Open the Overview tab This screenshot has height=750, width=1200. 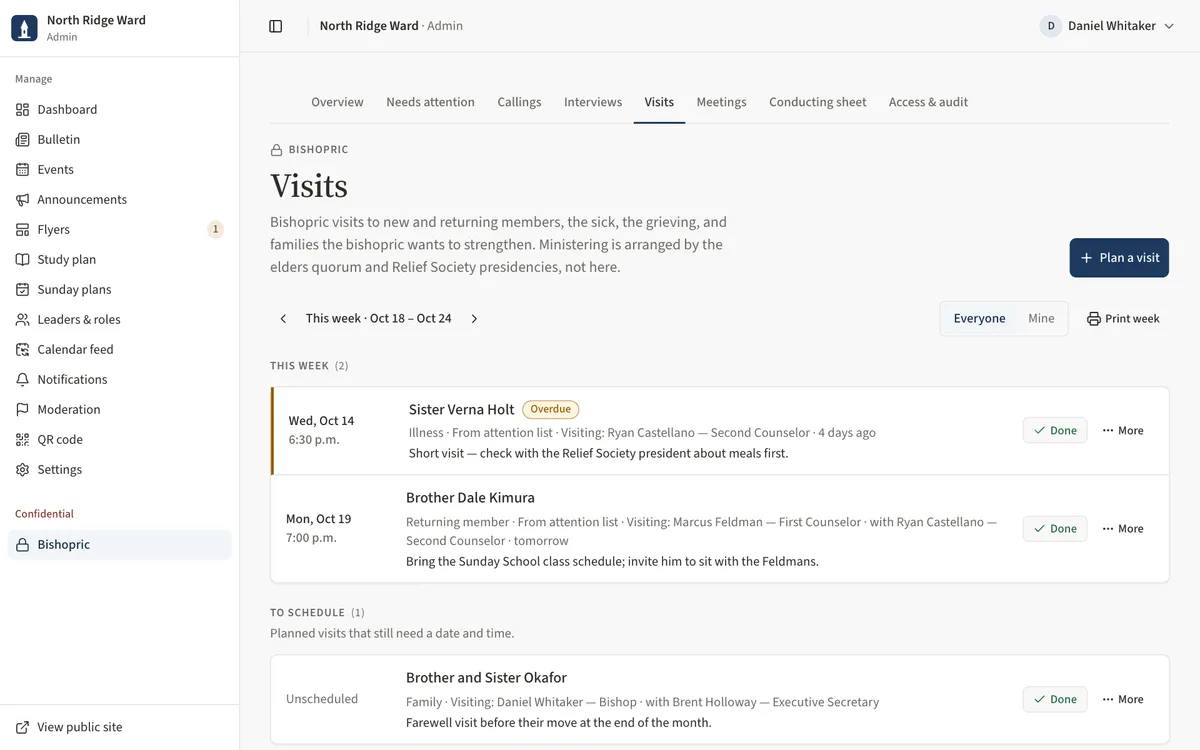[337, 102]
